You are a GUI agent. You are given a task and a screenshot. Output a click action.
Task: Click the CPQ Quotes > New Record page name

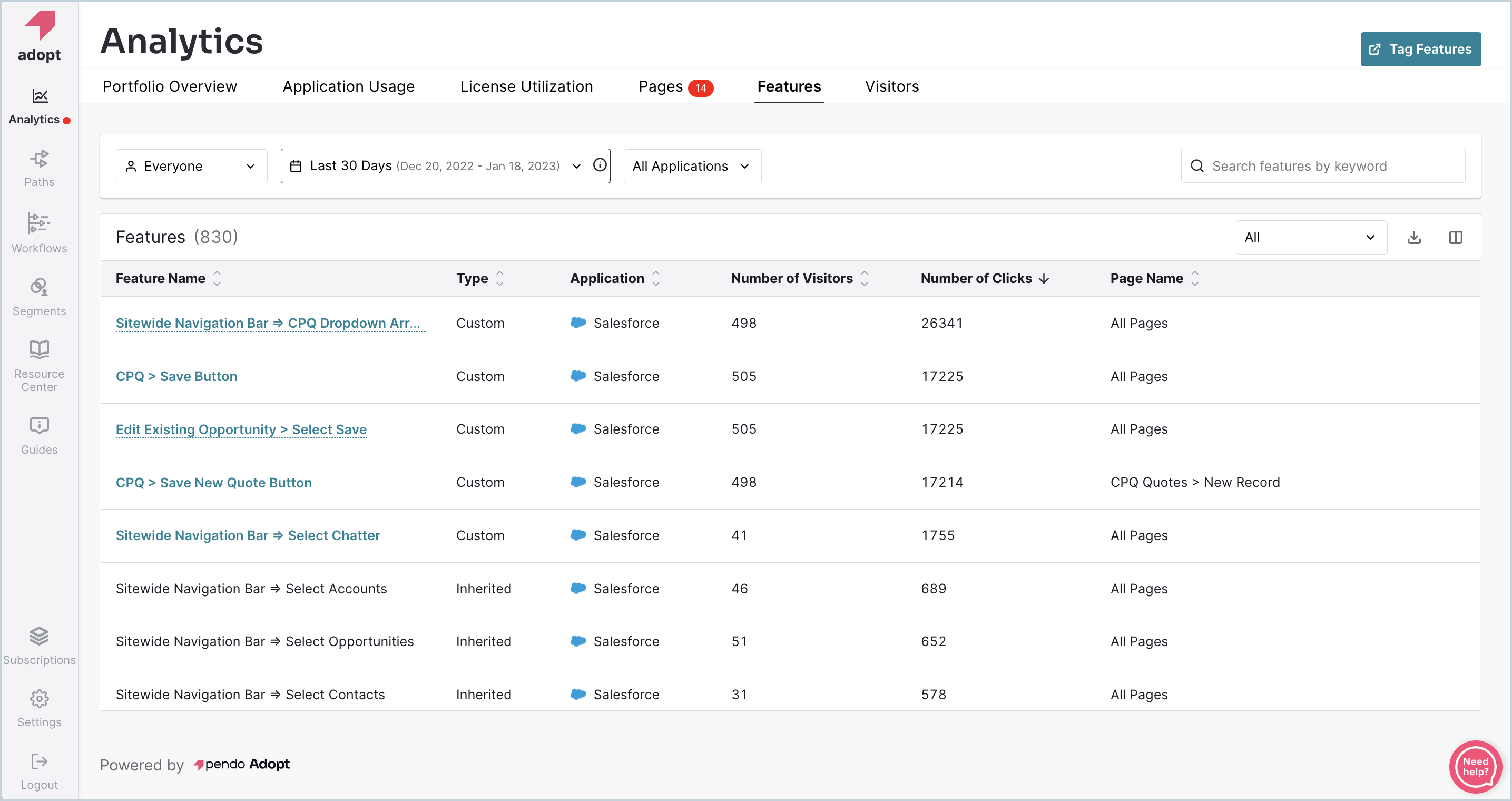[1195, 482]
